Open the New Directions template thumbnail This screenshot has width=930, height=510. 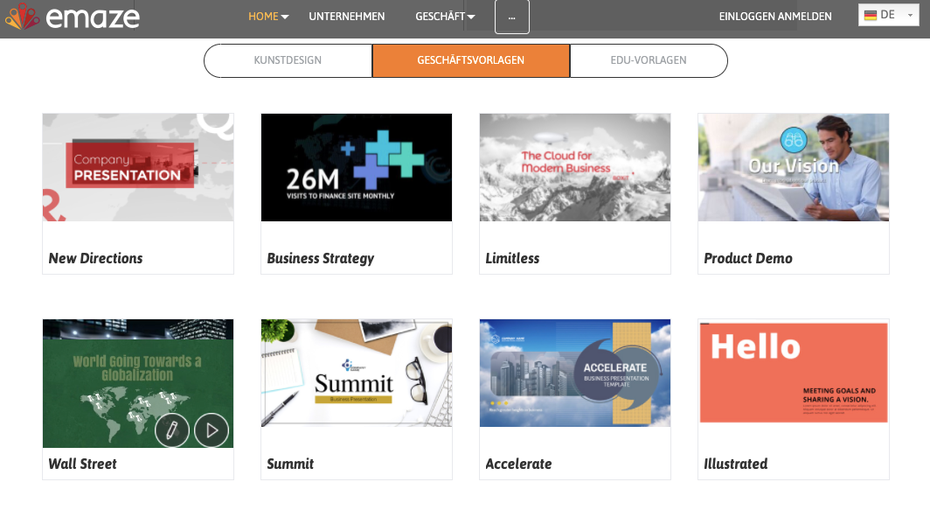tap(138, 167)
